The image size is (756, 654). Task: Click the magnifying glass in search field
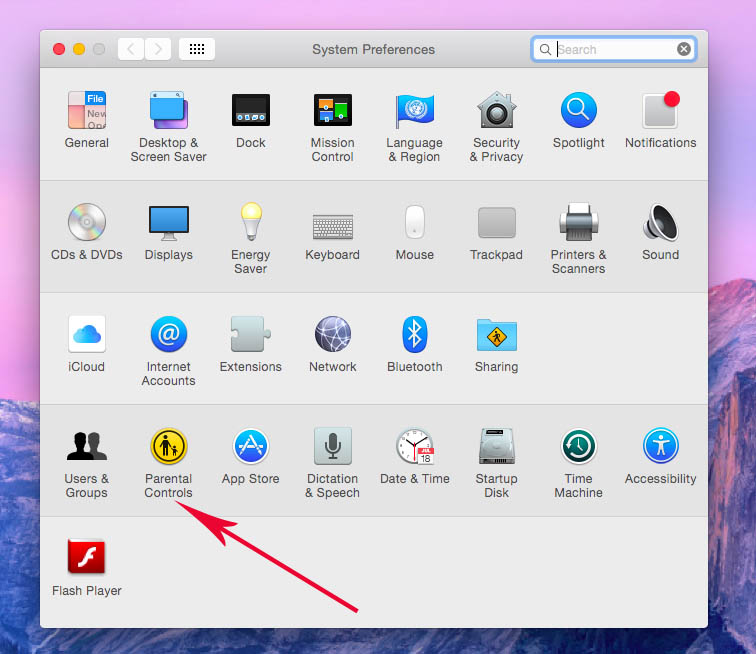click(545, 49)
